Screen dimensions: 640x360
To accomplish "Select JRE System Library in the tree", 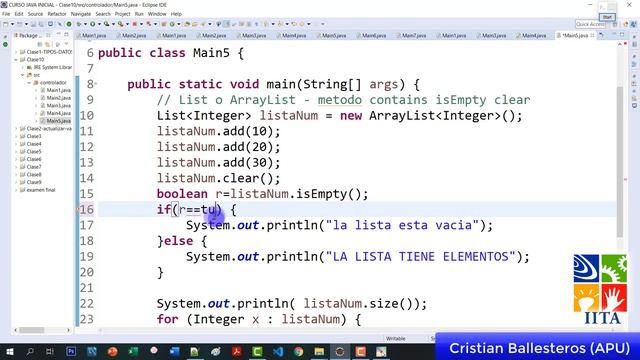I will coord(49,67).
